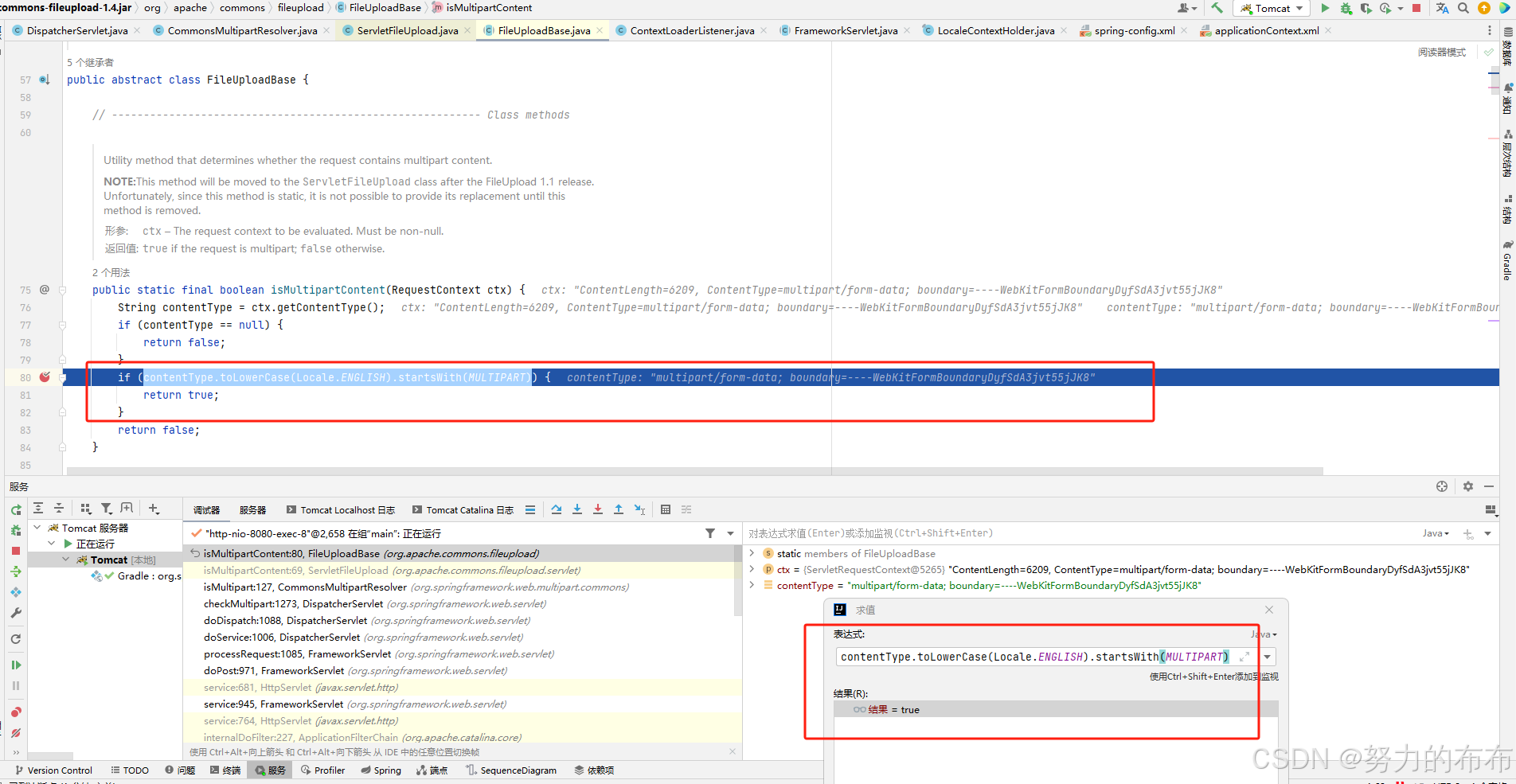Click Step Over in the debugger toolbar
The height and width of the screenshot is (784, 1516).
tap(557, 509)
